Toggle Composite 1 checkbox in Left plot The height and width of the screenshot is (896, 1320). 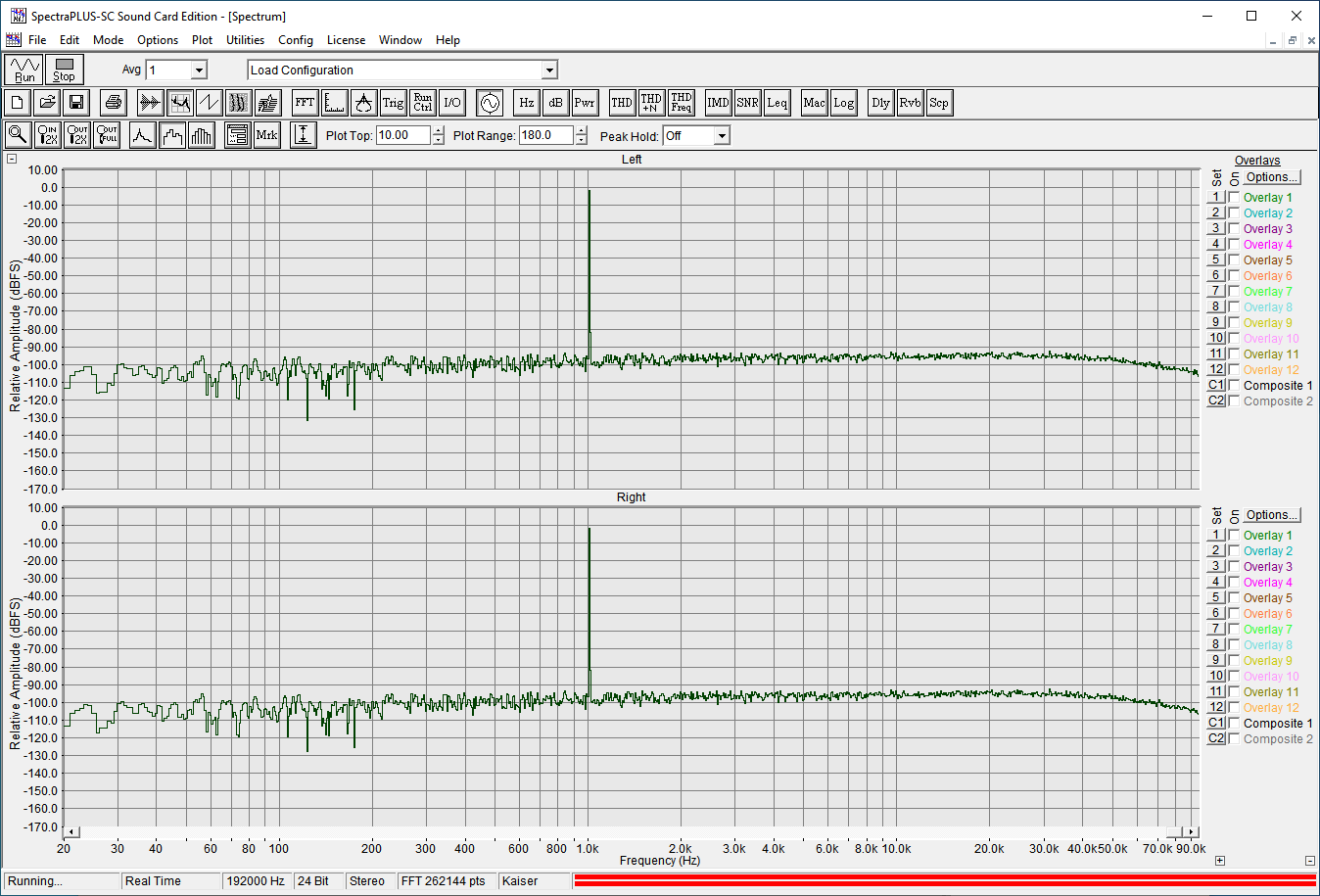1234,385
